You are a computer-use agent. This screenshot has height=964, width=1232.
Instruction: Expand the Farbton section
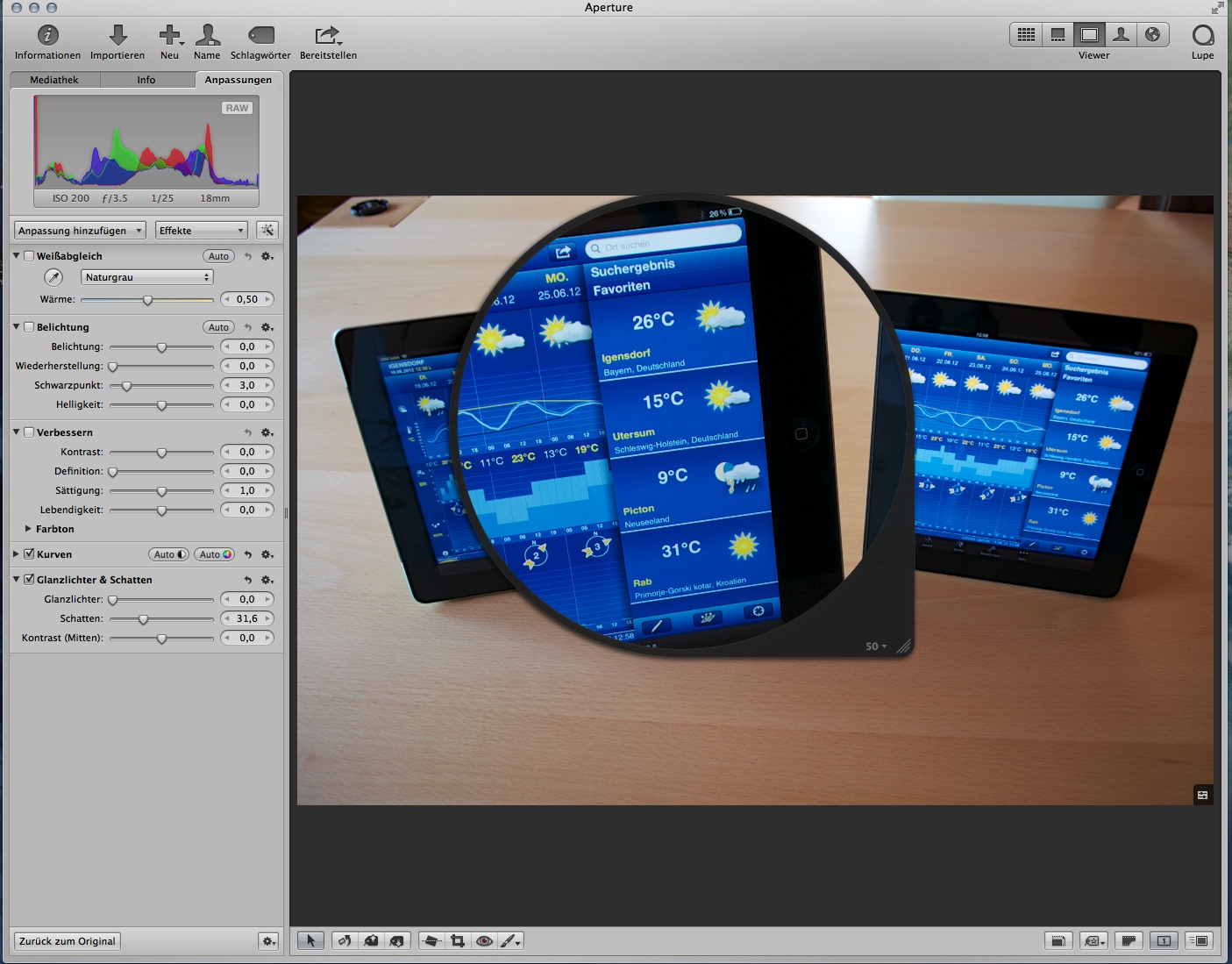[x=28, y=529]
